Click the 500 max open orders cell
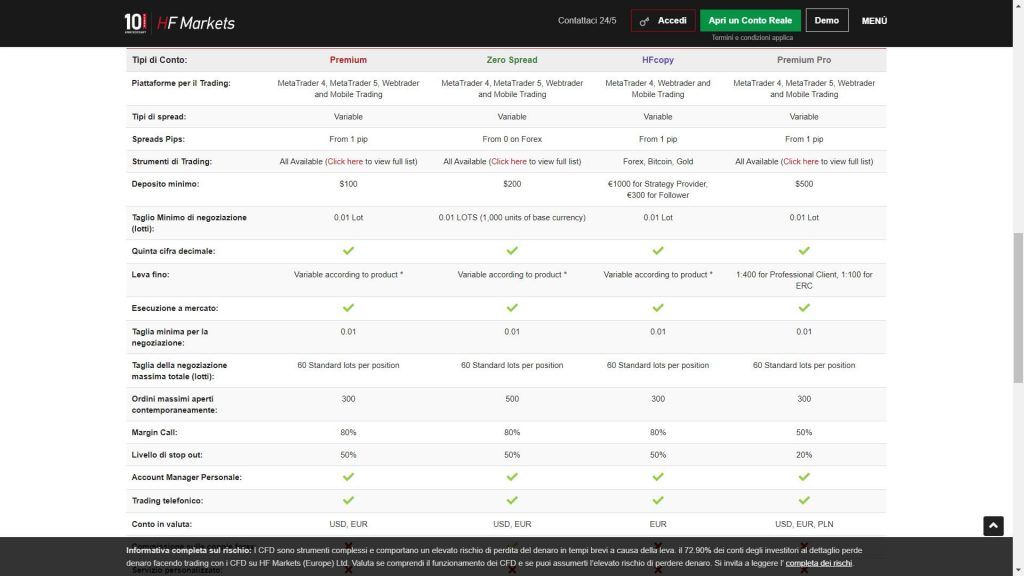Image resolution: width=1024 pixels, height=576 pixels. tap(512, 399)
